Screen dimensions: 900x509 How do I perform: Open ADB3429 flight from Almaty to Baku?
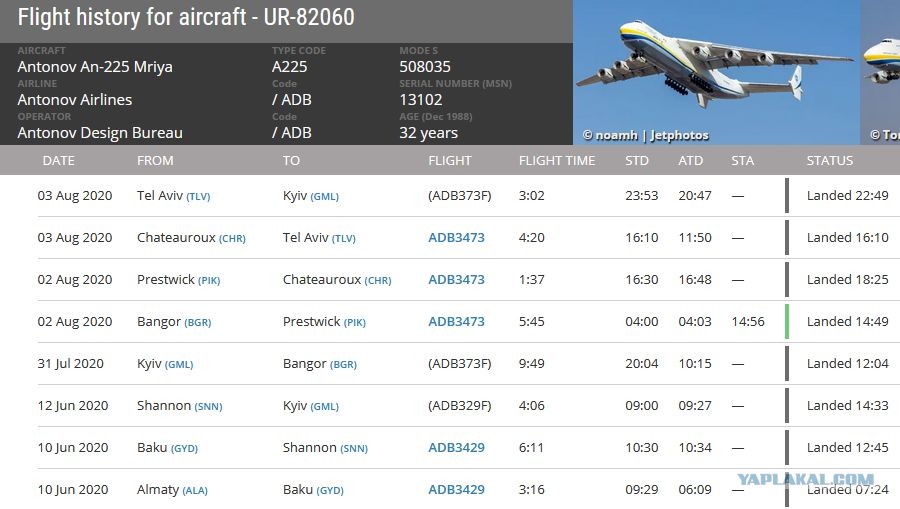(x=456, y=489)
